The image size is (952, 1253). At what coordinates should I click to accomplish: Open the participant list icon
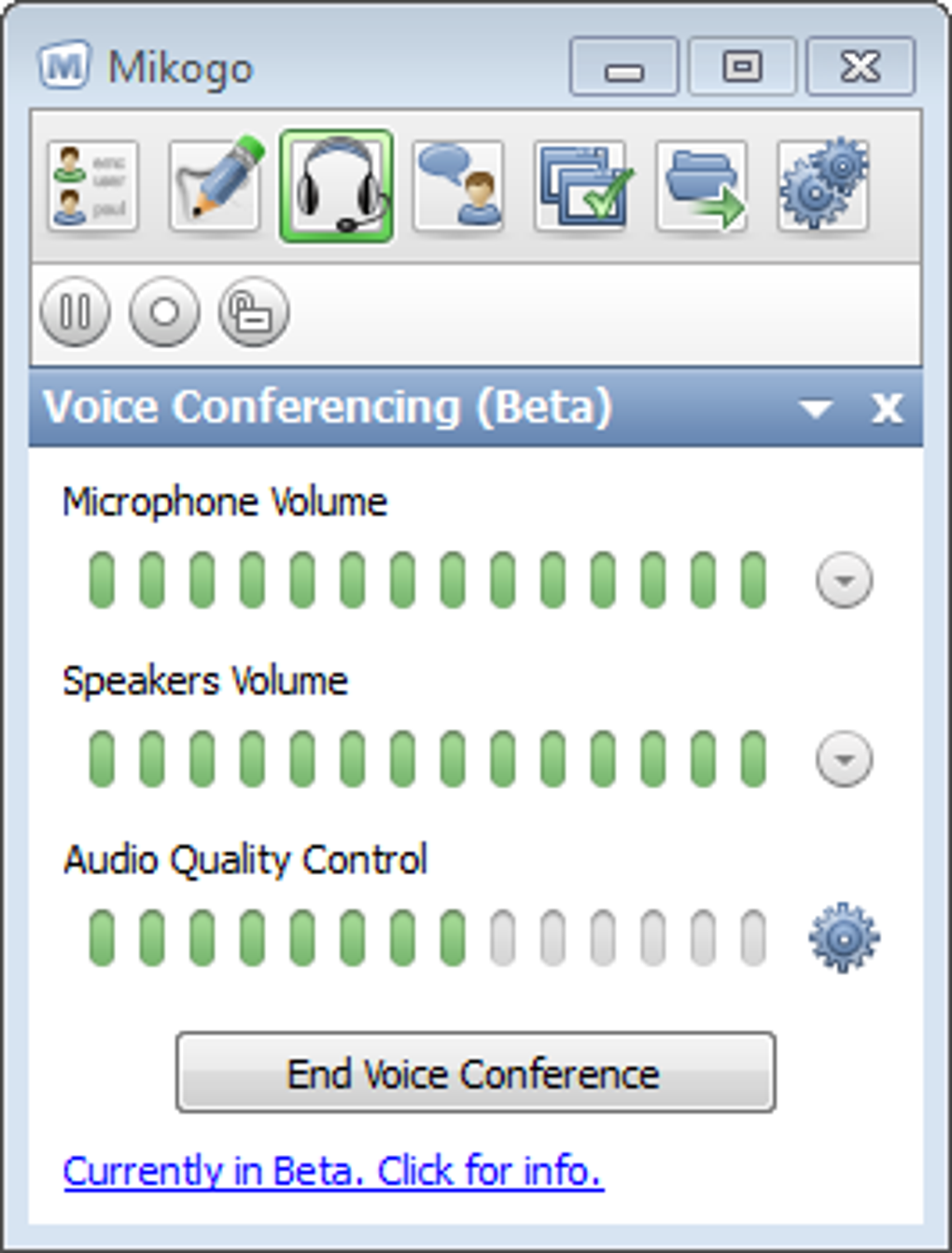pyautogui.click(x=92, y=186)
